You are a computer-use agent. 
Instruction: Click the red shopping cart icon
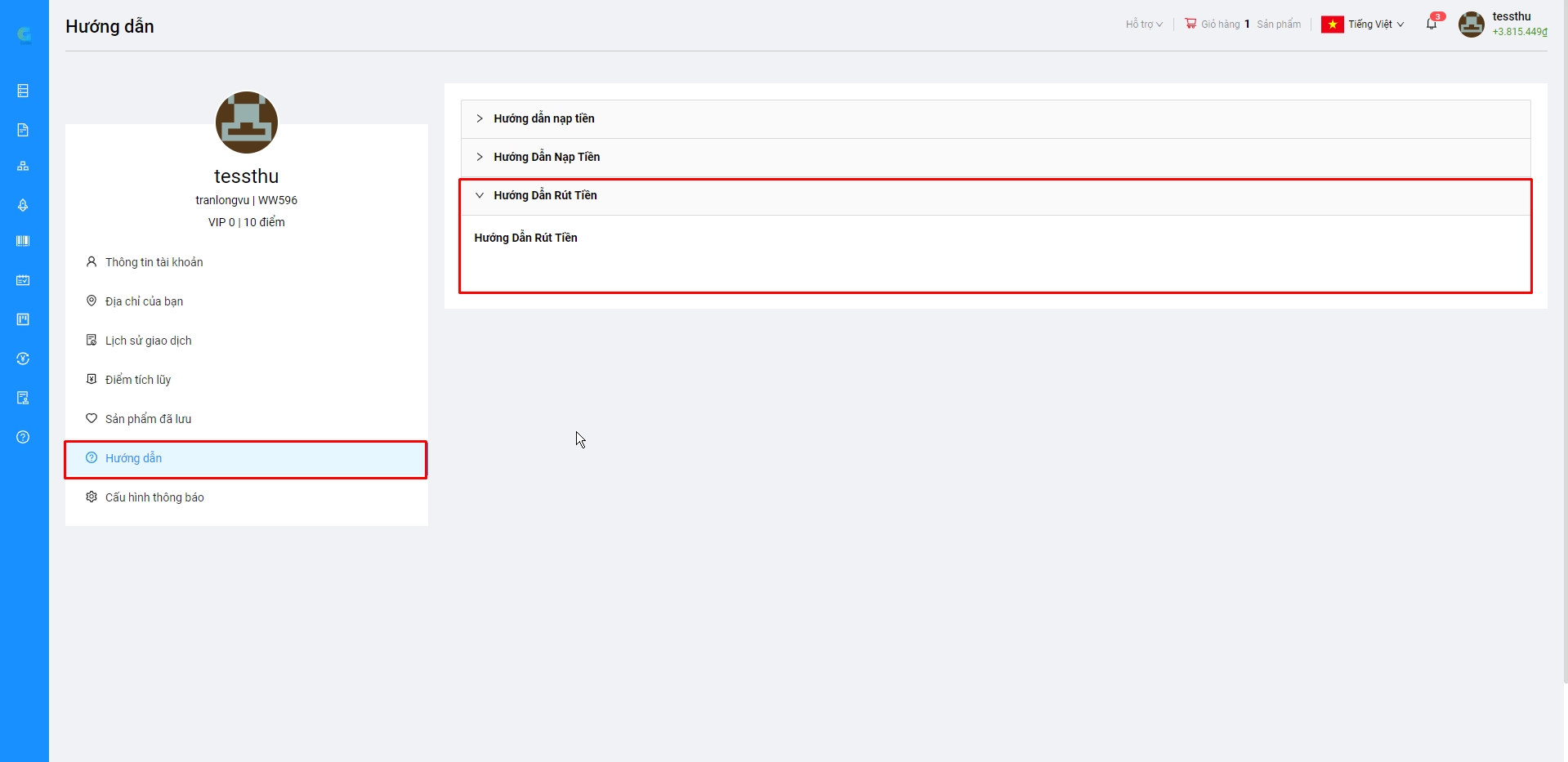(1191, 24)
